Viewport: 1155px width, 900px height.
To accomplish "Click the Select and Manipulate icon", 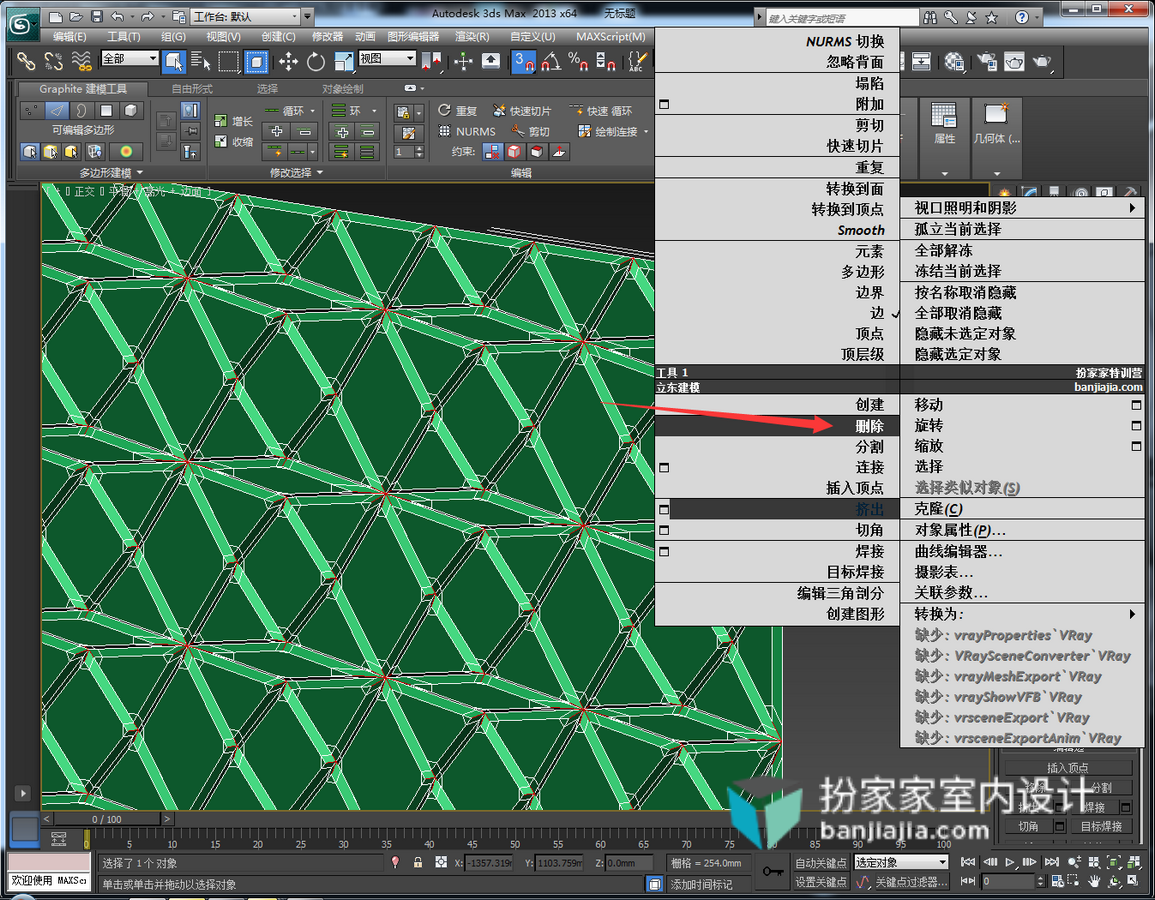I will click(x=463, y=61).
